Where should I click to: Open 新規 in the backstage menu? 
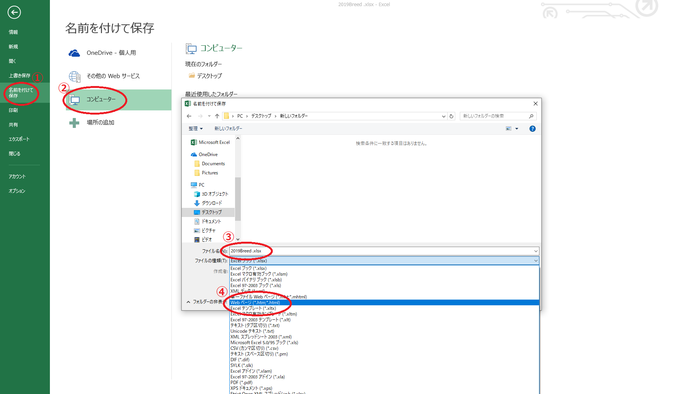[13, 47]
